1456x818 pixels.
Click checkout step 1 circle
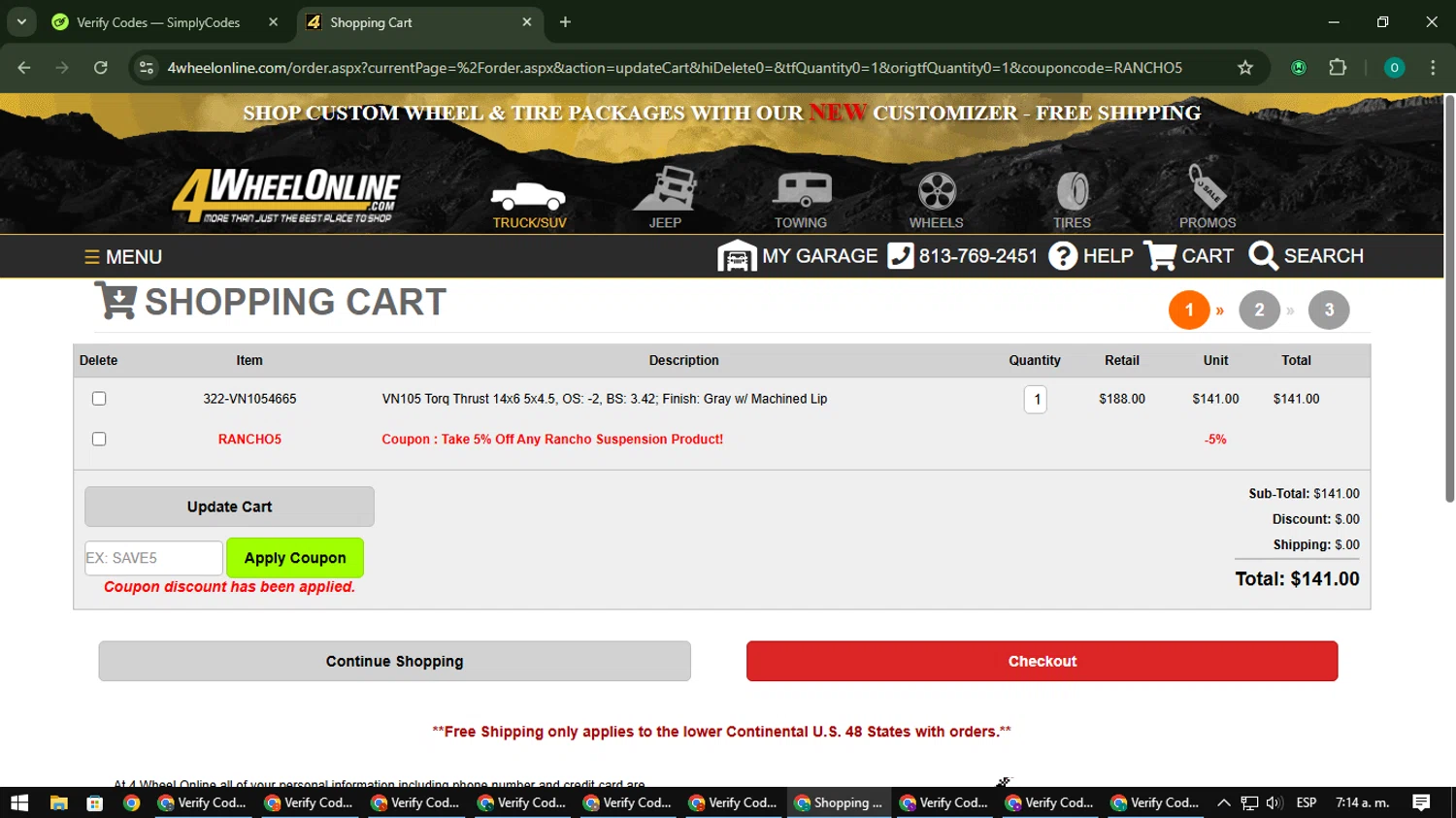[x=1189, y=311]
